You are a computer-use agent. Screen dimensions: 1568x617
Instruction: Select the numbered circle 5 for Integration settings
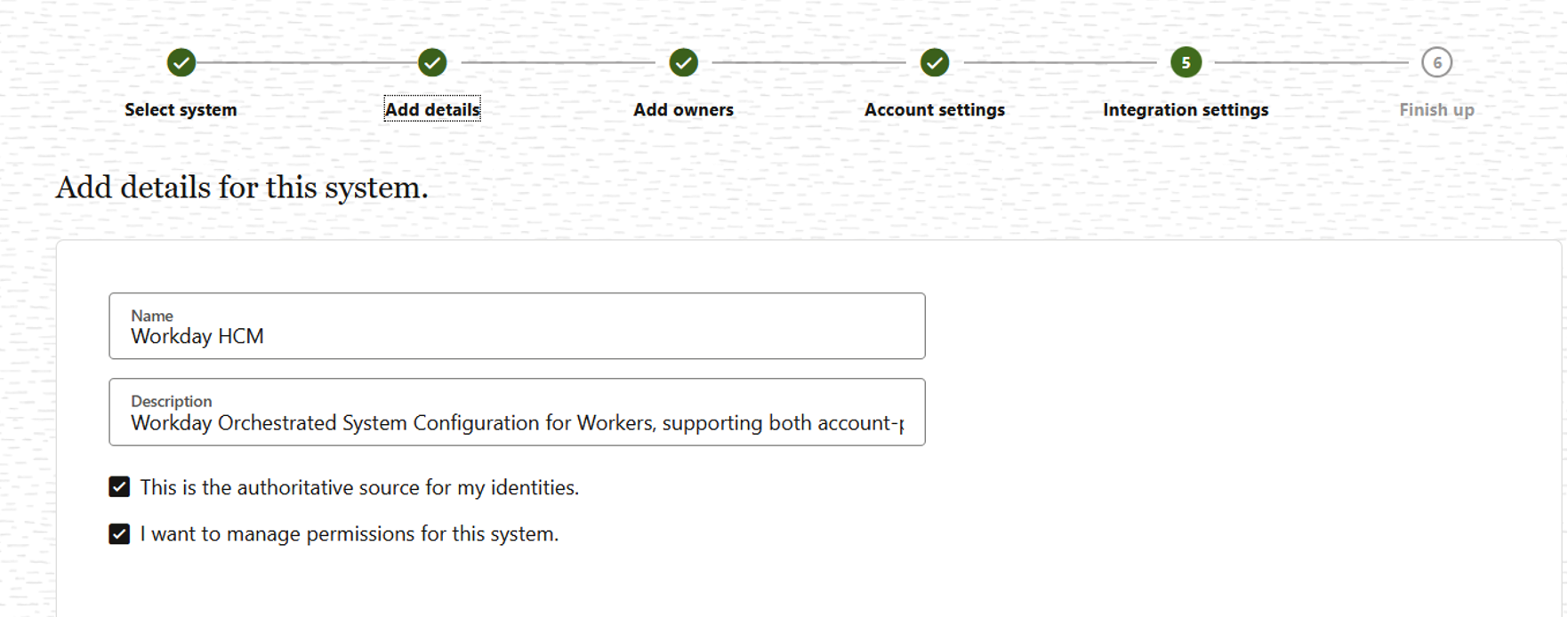[1186, 62]
